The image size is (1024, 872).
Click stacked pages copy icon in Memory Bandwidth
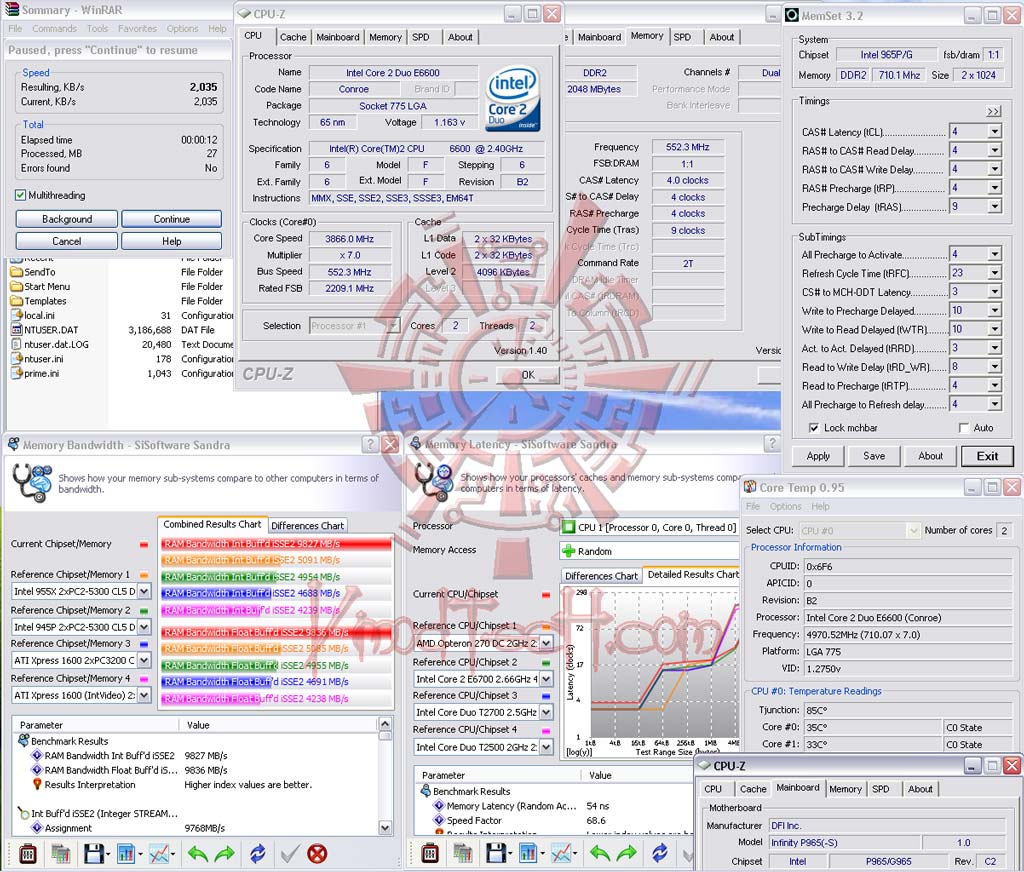click(61, 853)
